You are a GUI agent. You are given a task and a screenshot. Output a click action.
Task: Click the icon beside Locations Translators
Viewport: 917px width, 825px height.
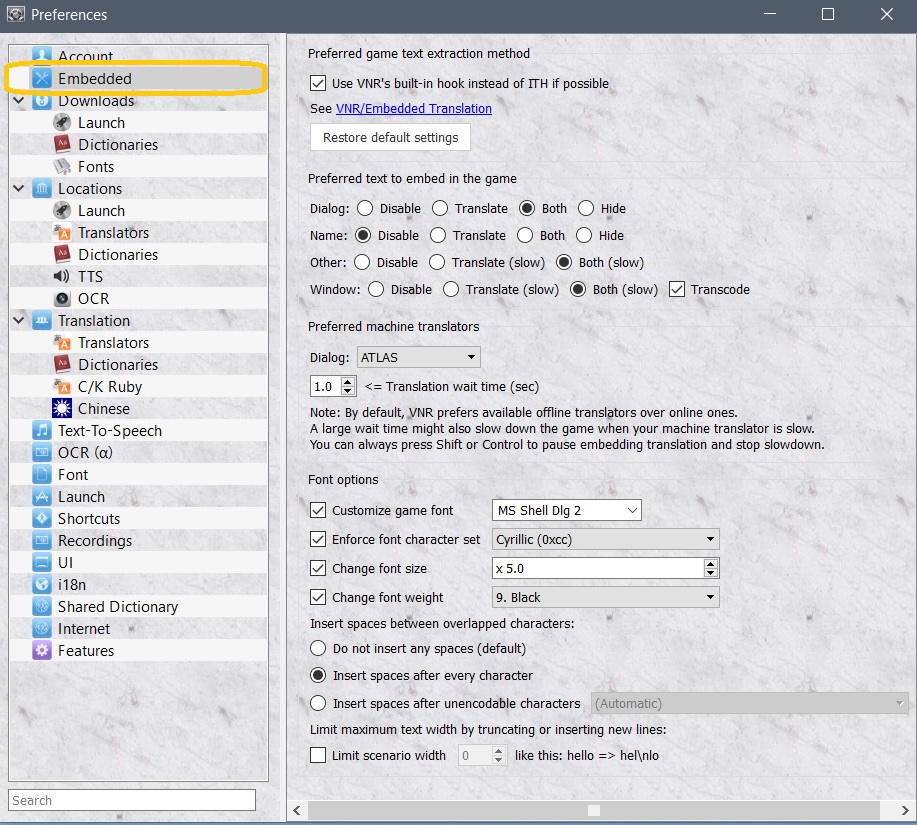(x=62, y=233)
